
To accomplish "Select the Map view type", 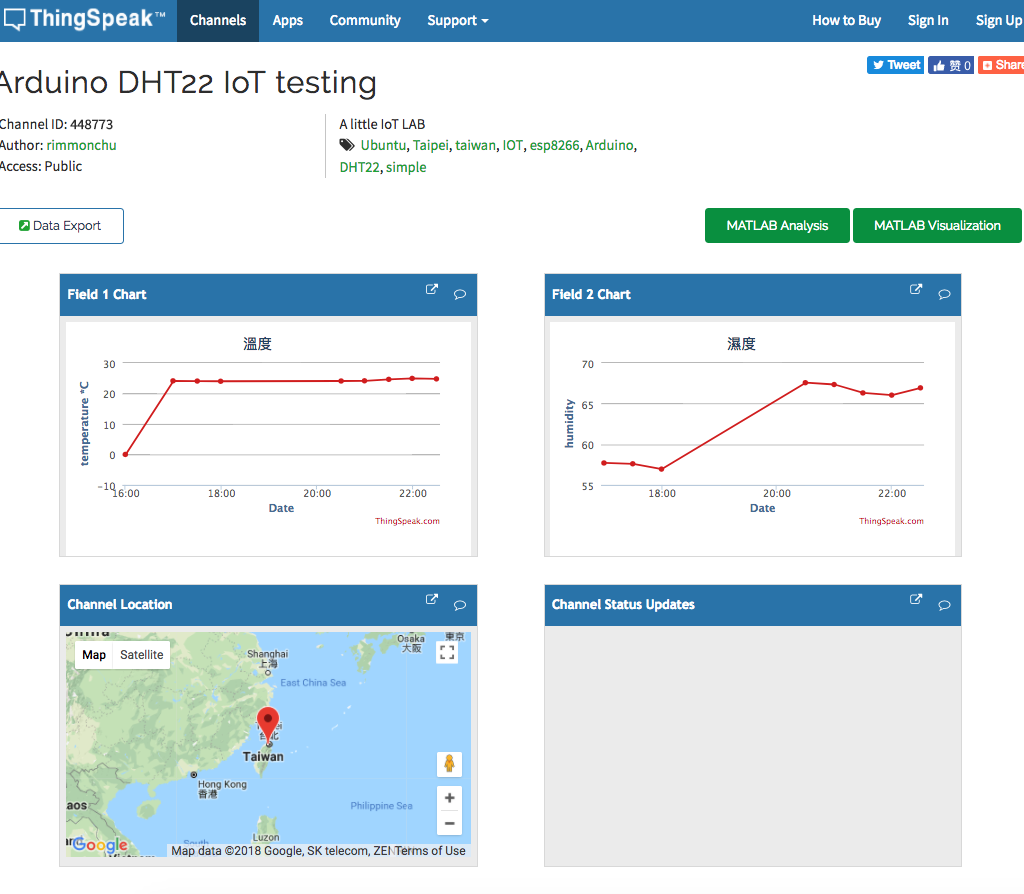I will [94, 655].
